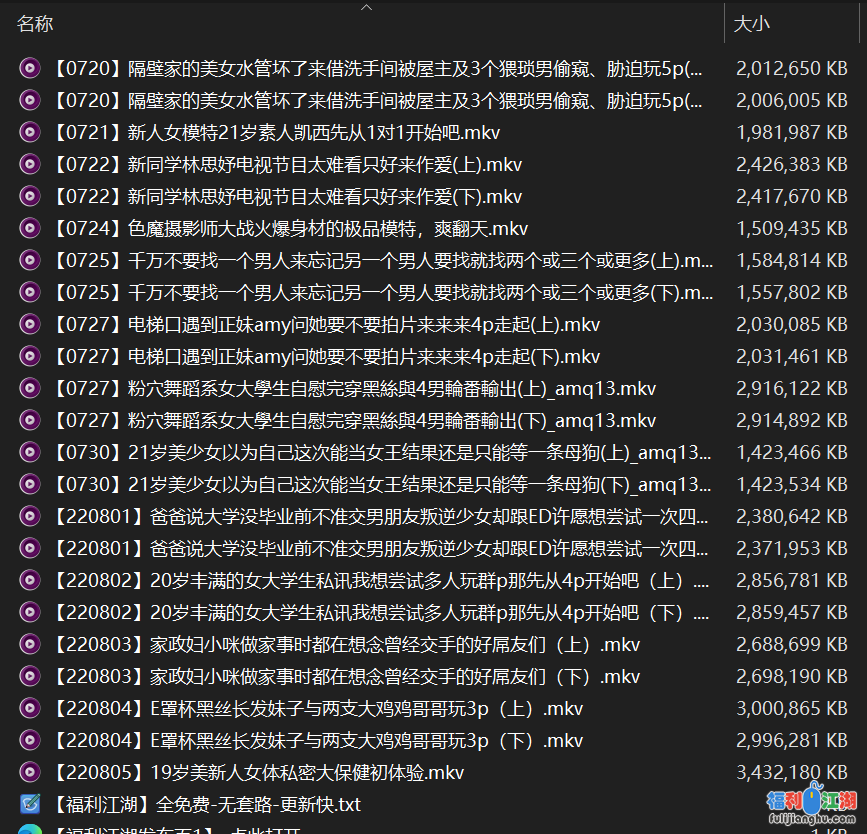Click the media icon for the 【0724】 file

30,229
